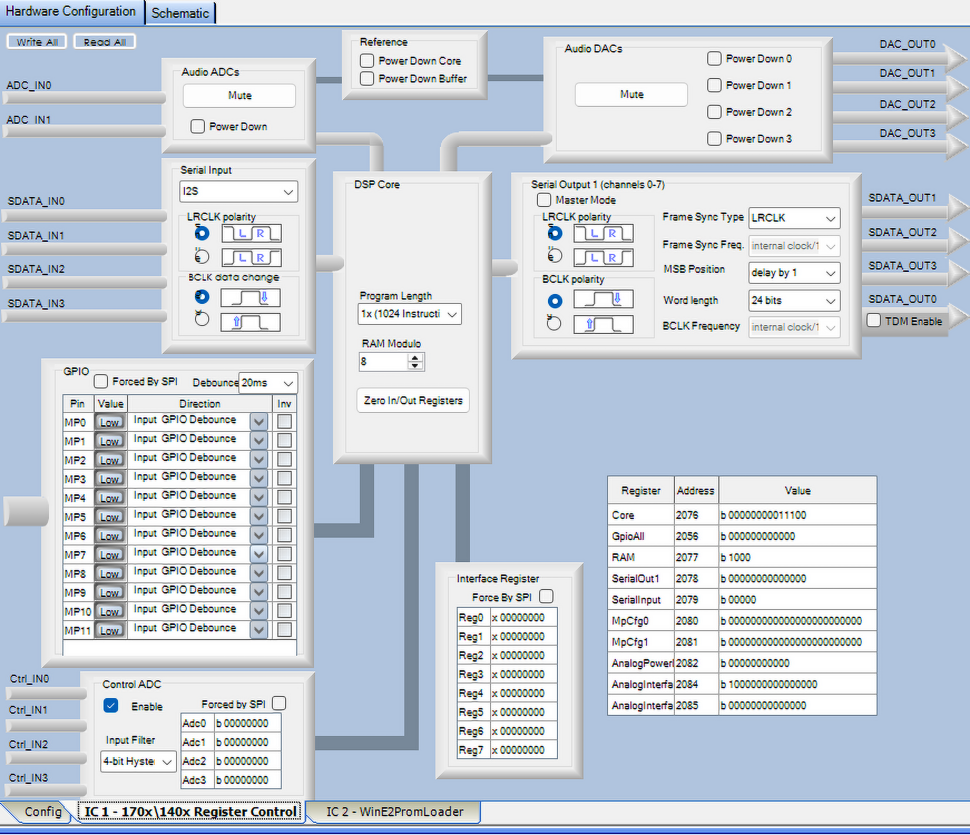Image resolution: width=970 pixels, height=835 pixels.
Task: Click bottom LRCLK polarity waveform icon in Serial Input
Action: [x=251, y=257]
